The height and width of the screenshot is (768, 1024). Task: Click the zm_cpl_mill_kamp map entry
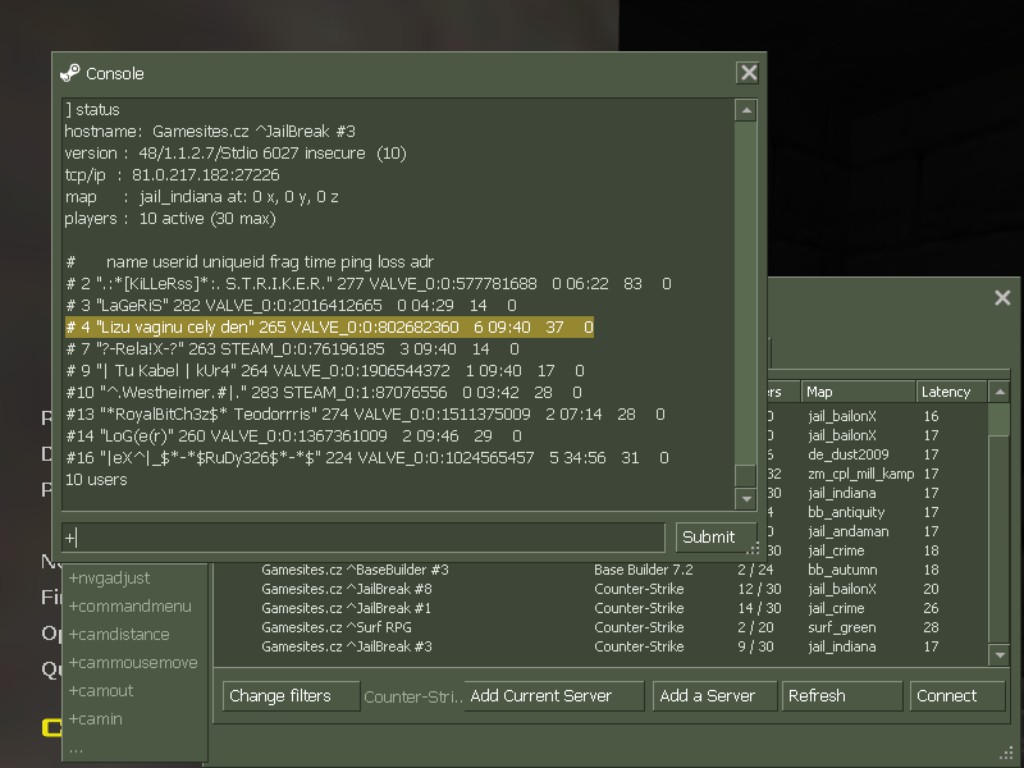click(860, 474)
